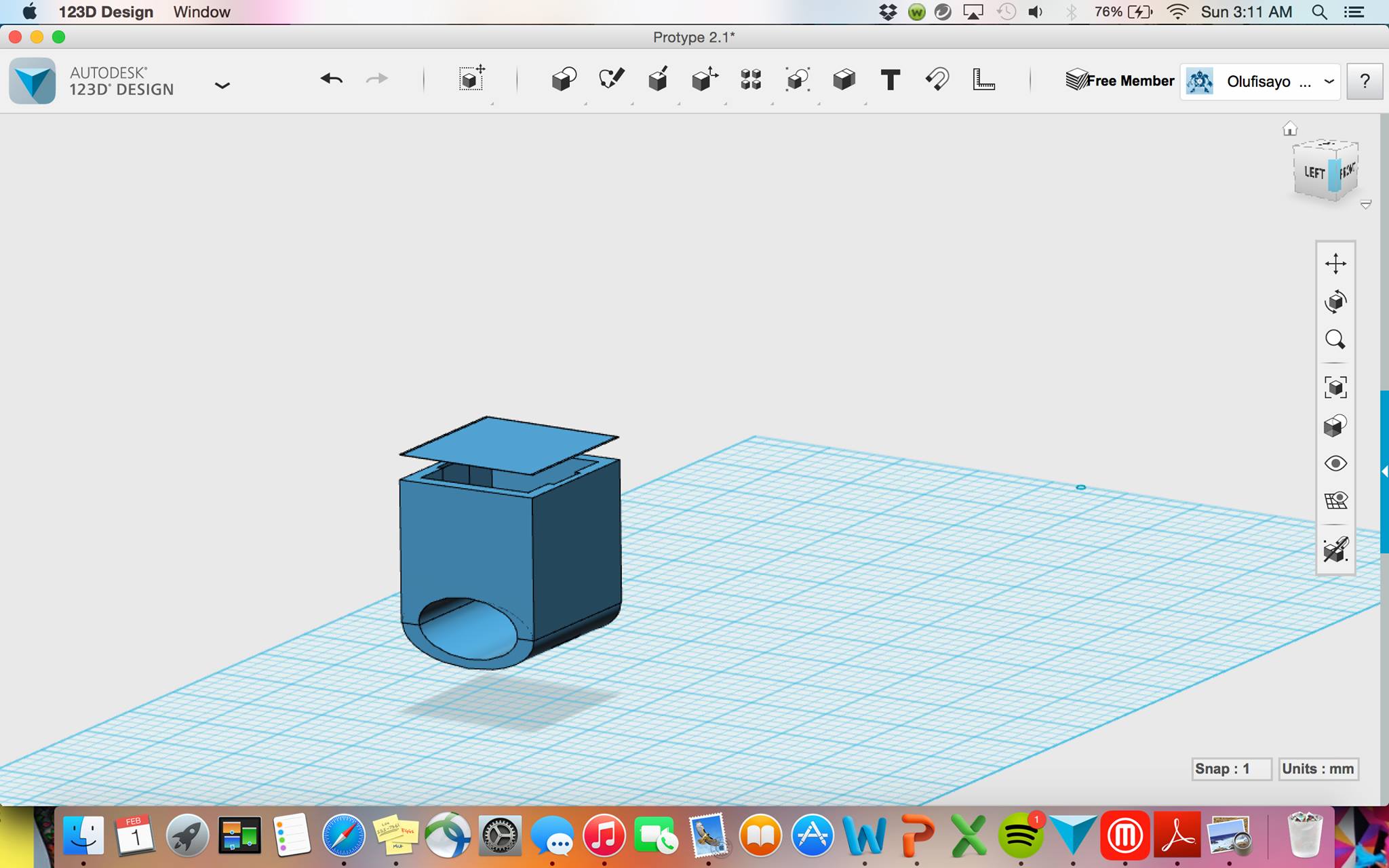Open the 123D Design menu bar item
Viewport: 1389px width, 868px height.
106,12
